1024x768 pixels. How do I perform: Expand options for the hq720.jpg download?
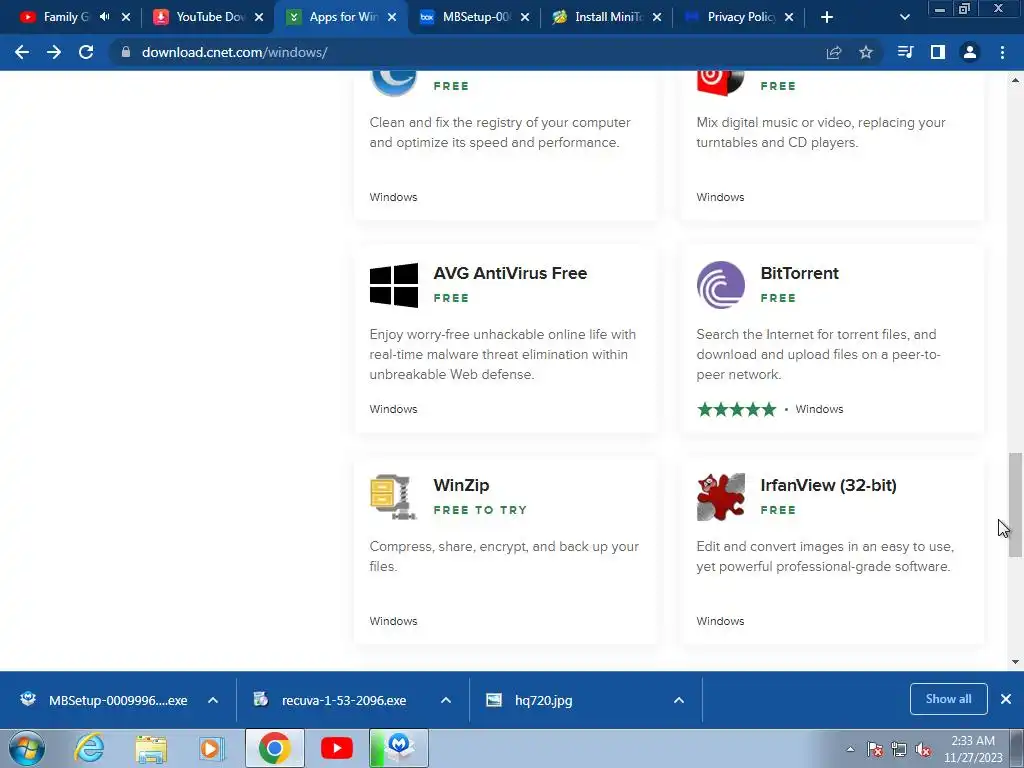pos(679,700)
